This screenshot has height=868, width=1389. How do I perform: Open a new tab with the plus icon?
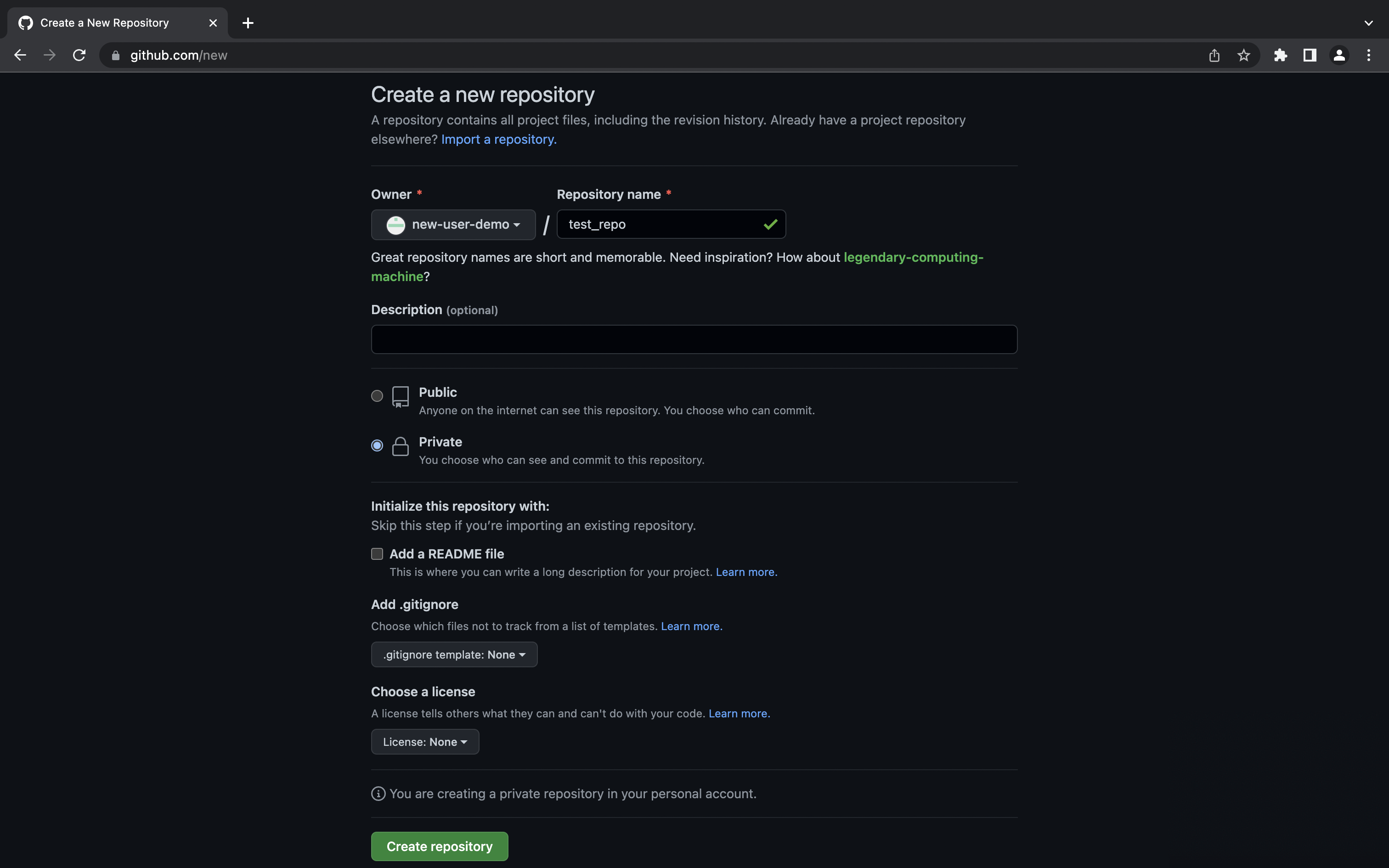(x=248, y=23)
